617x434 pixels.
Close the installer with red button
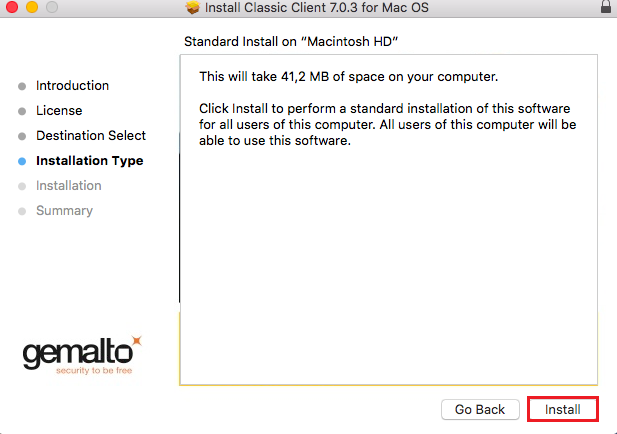point(12,7)
